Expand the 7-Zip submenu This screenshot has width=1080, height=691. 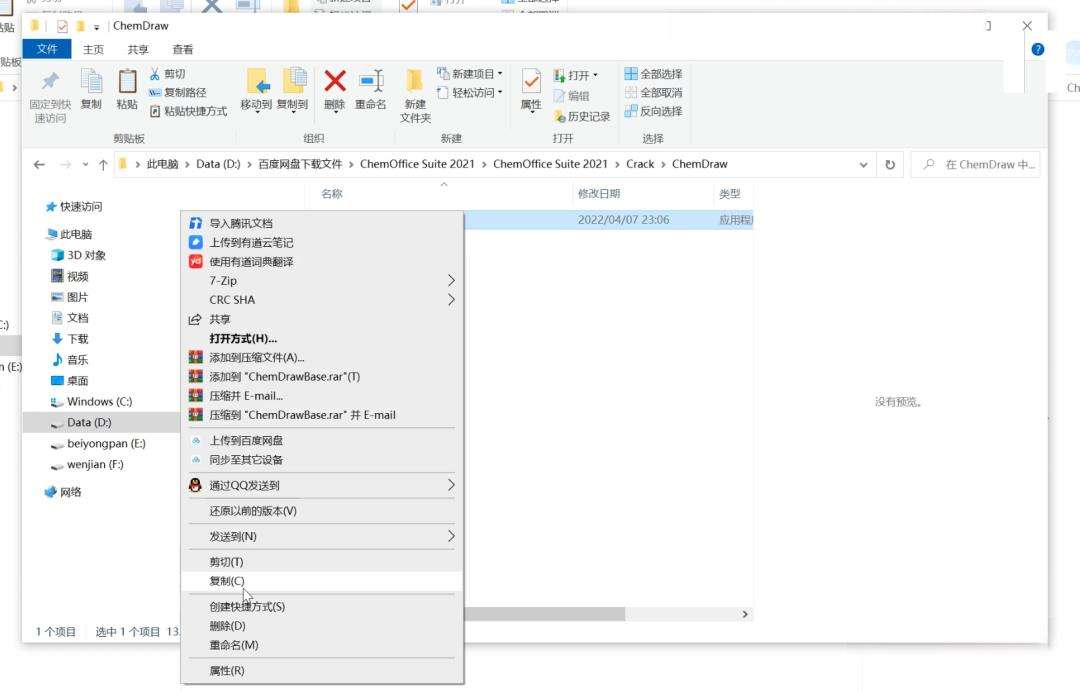pos(321,280)
